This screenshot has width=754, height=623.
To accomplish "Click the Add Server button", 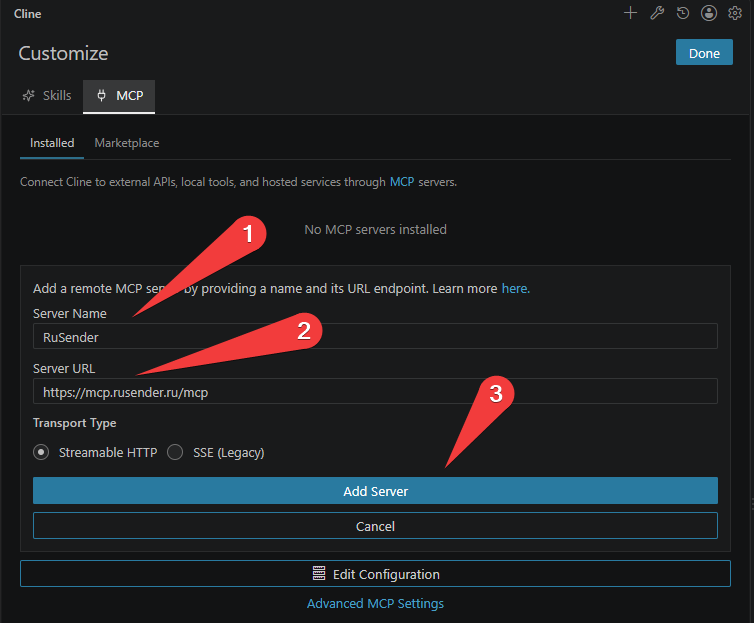I will click(375, 491).
